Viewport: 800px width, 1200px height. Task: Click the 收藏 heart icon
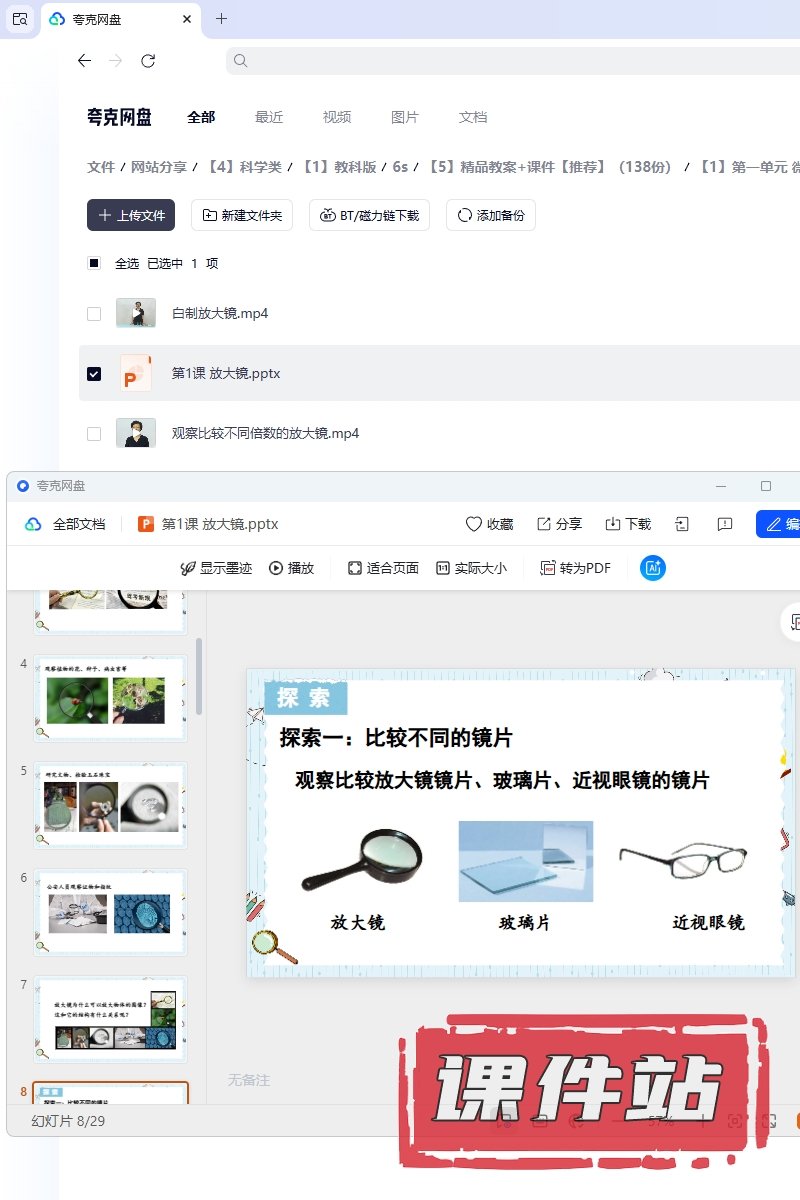click(474, 524)
